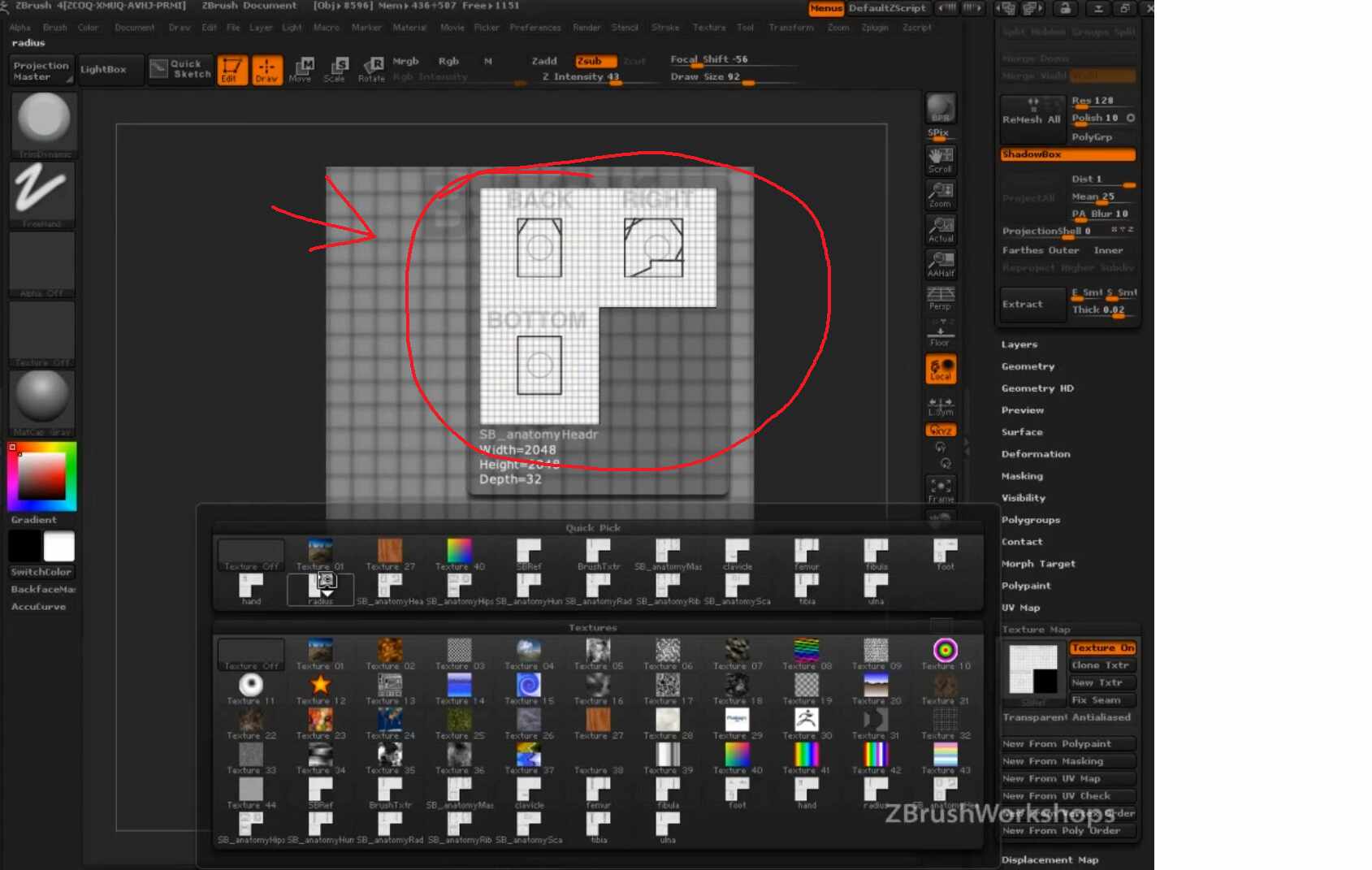Click the LightBox button
1372x870 pixels.
[103, 70]
